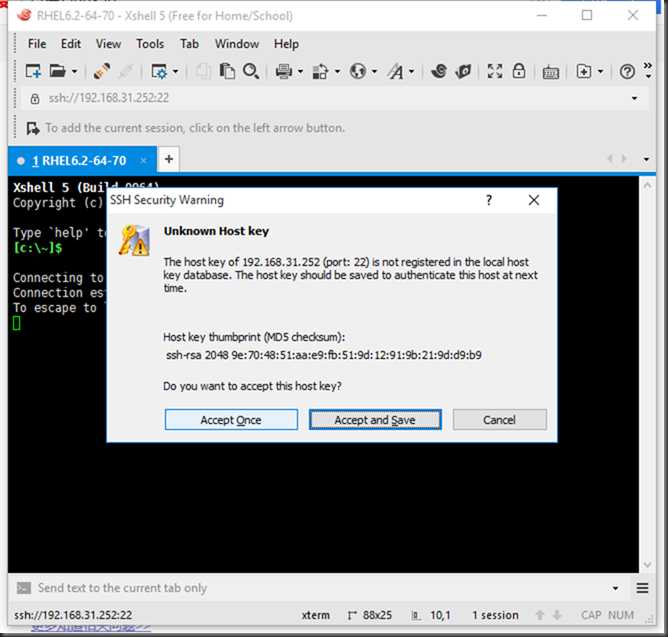Close the SSH Security Warning dialog
The image size is (668, 637).
tap(533, 200)
